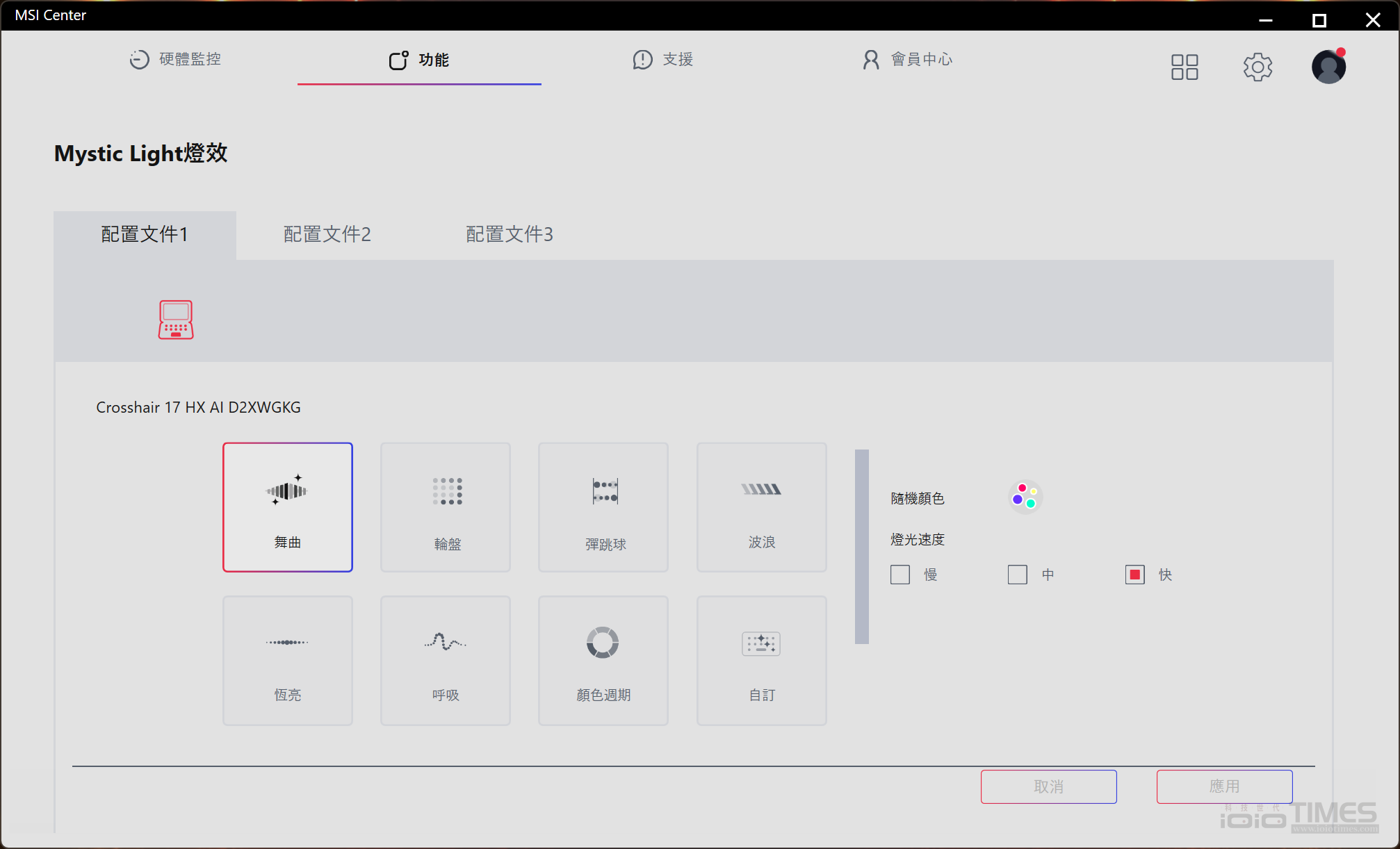Maximize the MSI Center window
Viewport: 1400px width, 849px height.
pos(1319,19)
